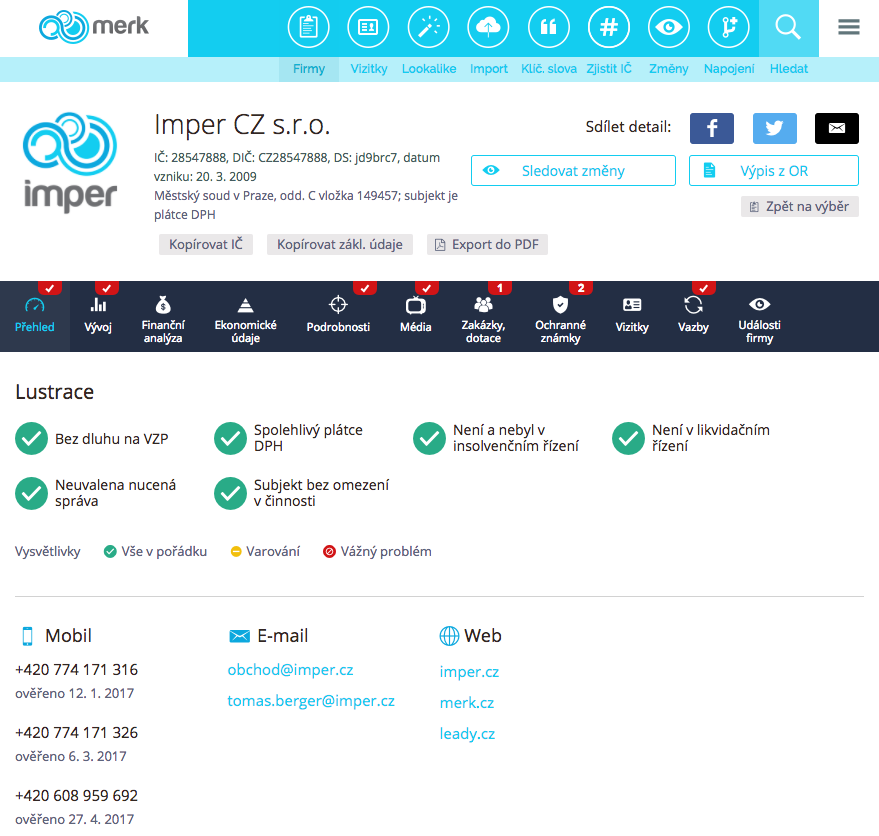Click Kopírovat zákl. údaje button

pos(340,244)
